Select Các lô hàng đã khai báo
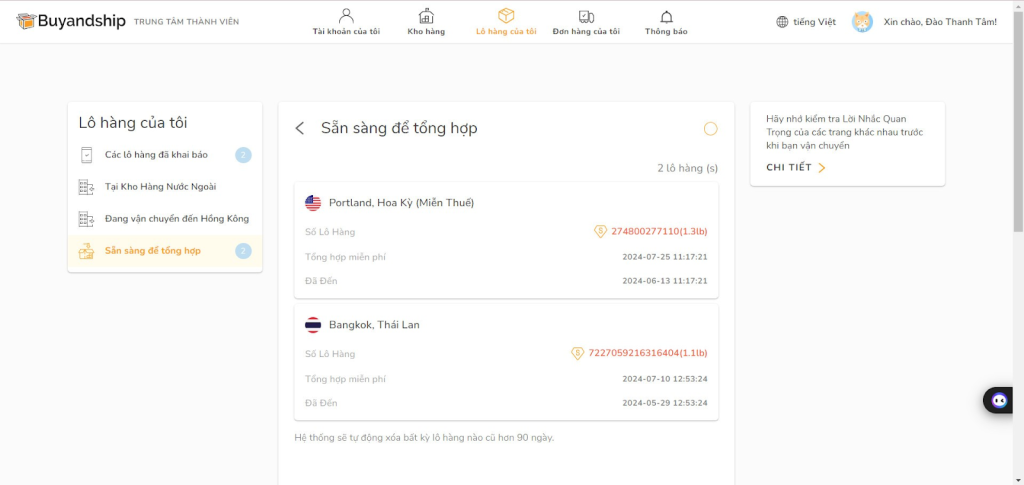The width and height of the screenshot is (1024, 485). (165, 155)
